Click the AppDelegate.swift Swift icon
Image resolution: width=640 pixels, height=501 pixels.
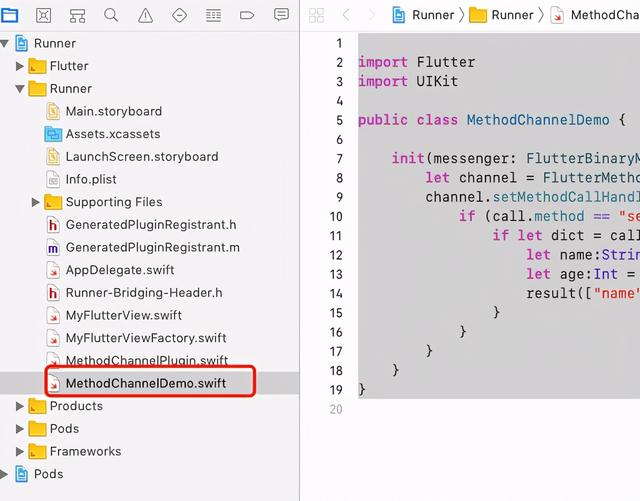(x=53, y=270)
